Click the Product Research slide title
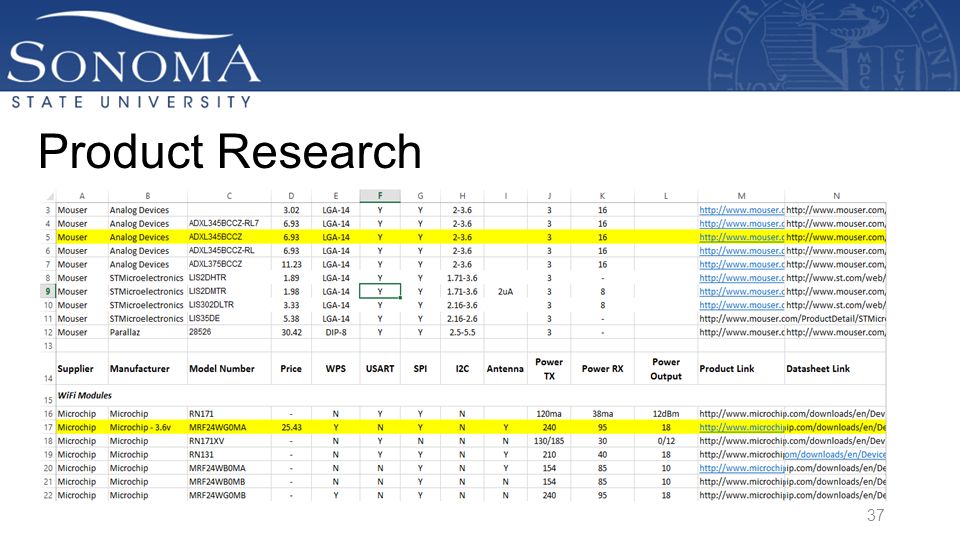The height and width of the screenshot is (540, 960). pos(230,151)
